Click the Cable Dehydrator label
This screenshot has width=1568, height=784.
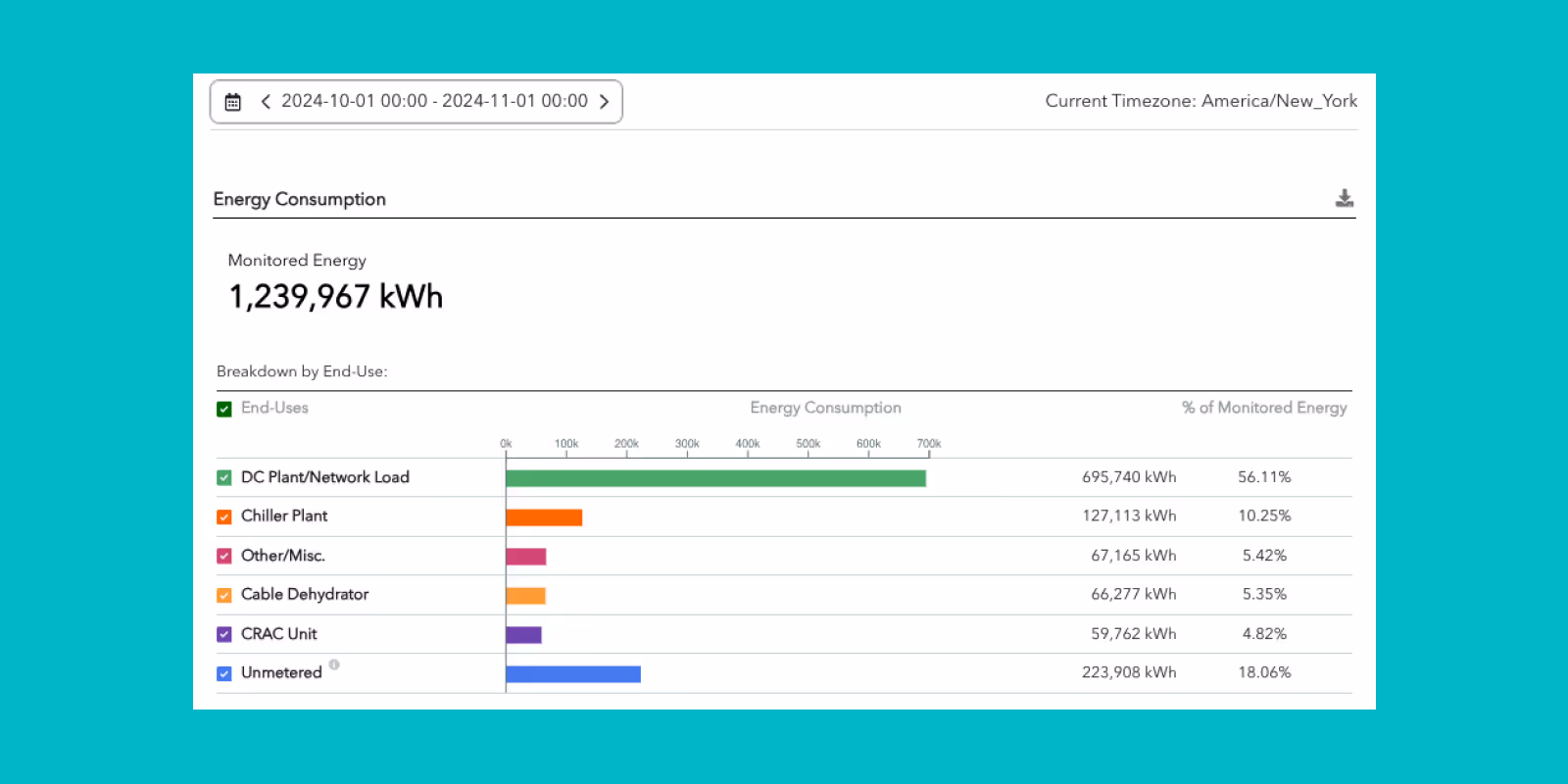305,594
